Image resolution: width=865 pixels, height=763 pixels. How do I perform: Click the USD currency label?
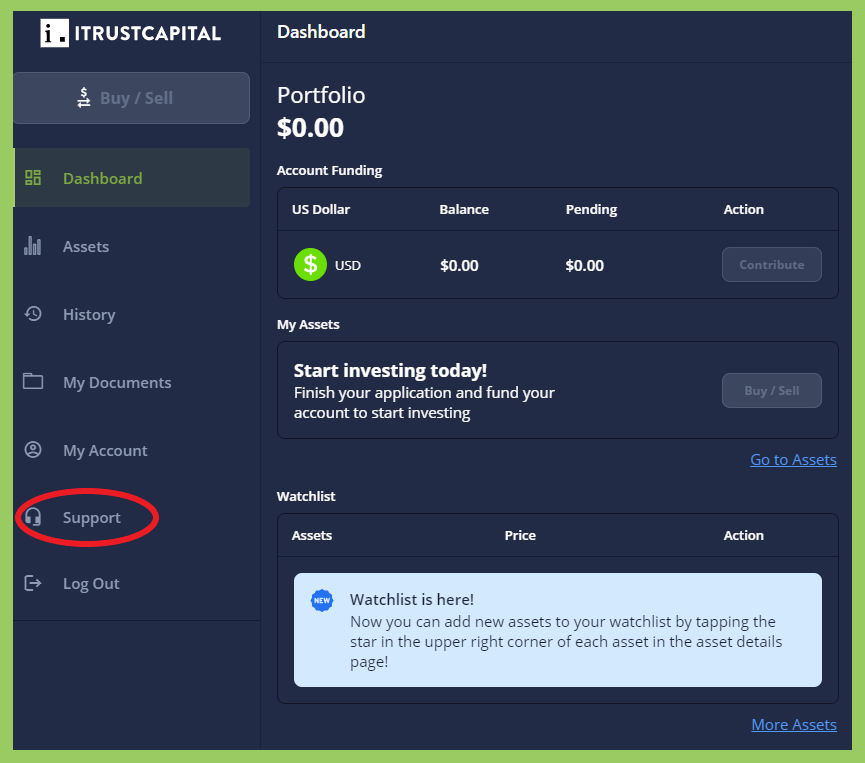click(x=348, y=265)
